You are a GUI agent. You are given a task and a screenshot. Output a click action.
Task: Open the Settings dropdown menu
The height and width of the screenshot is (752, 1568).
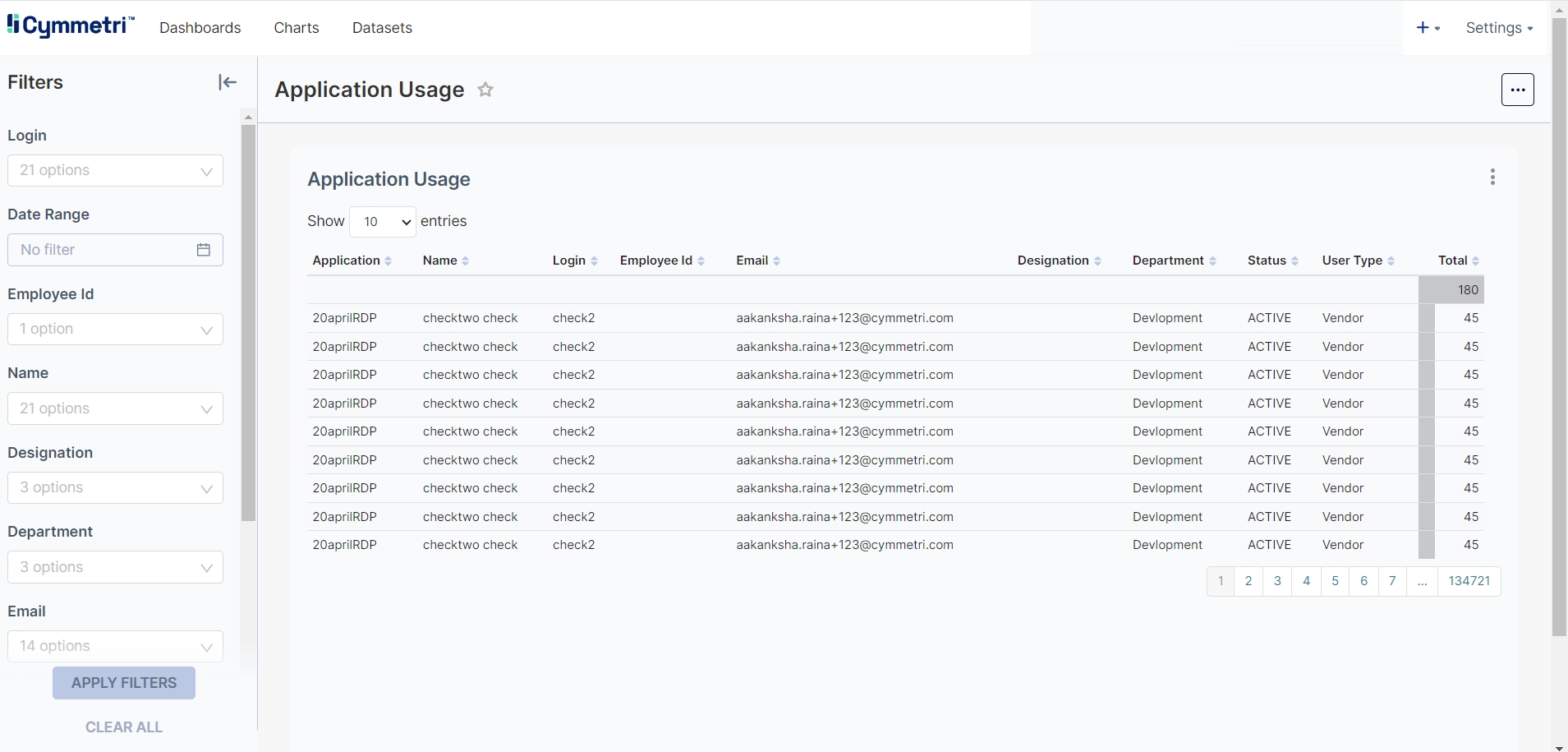(1499, 28)
